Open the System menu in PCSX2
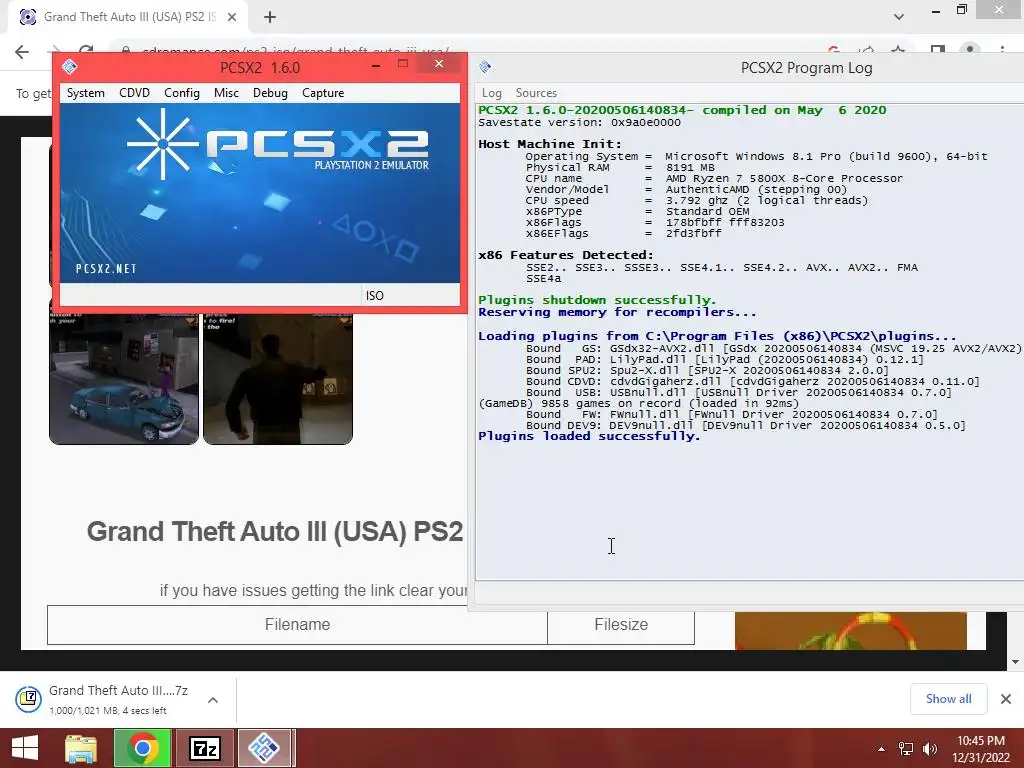The width and height of the screenshot is (1024, 768). (86, 93)
